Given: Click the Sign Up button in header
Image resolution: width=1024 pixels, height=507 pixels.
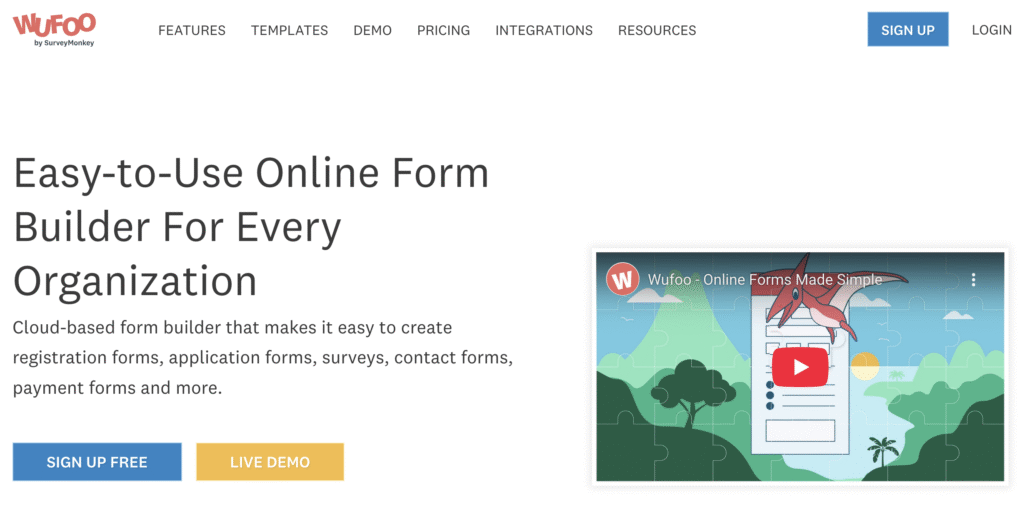Looking at the screenshot, I should [908, 29].
